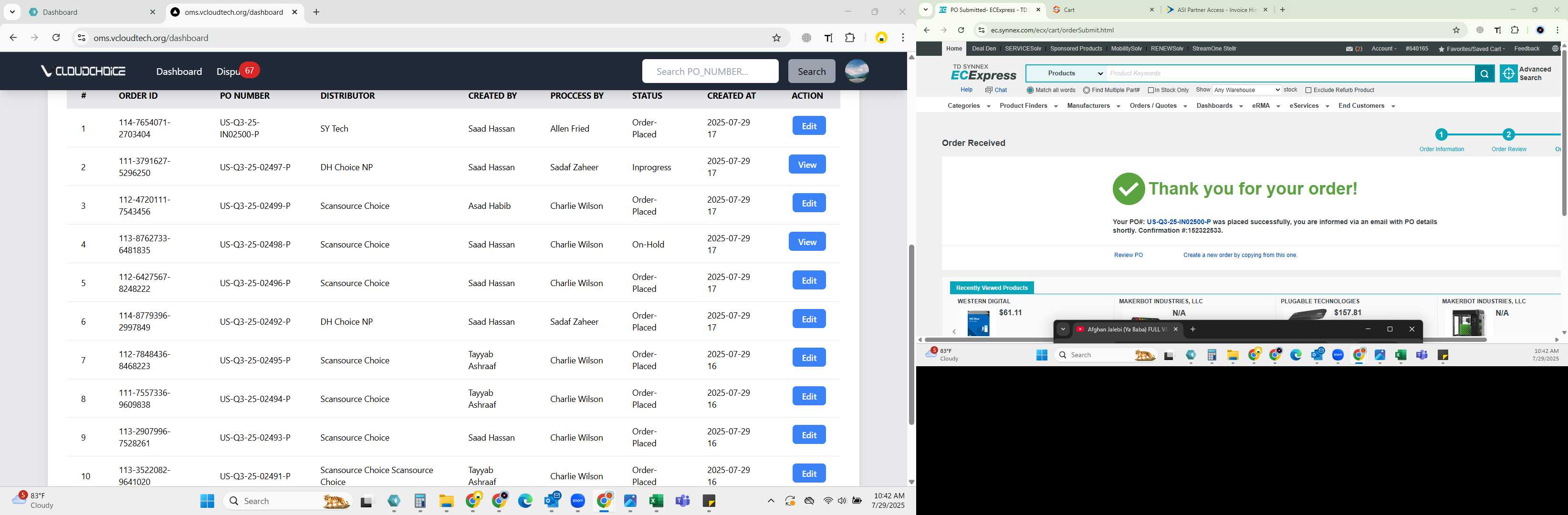Bookmark the oms.vcloudtech.org page with star
This screenshot has width=1568, height=515.
(x=776, y=38)
